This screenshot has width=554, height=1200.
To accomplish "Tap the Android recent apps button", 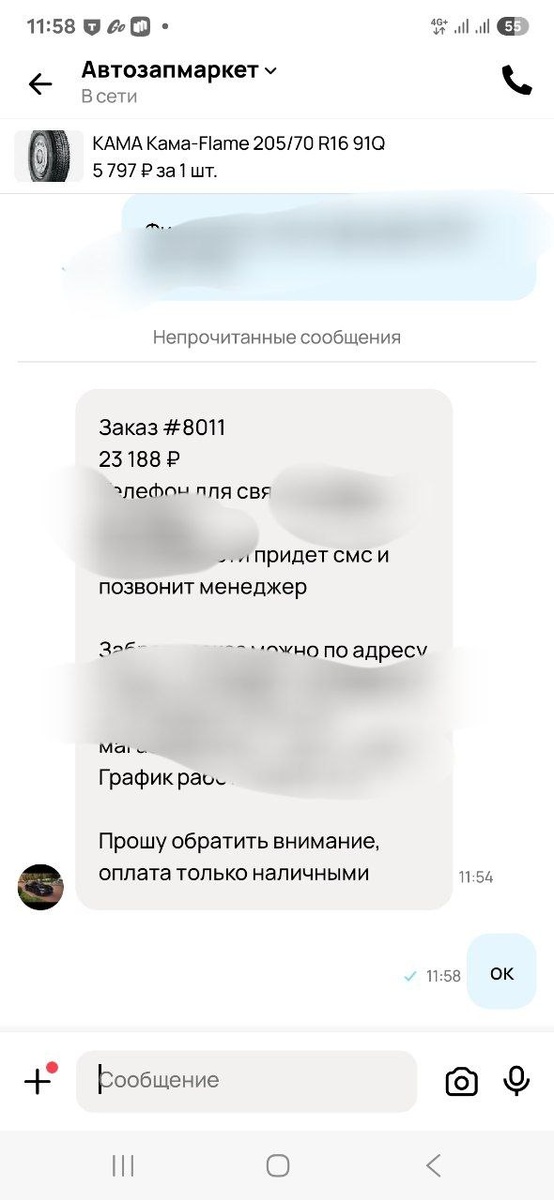I will click(123, 1165).
